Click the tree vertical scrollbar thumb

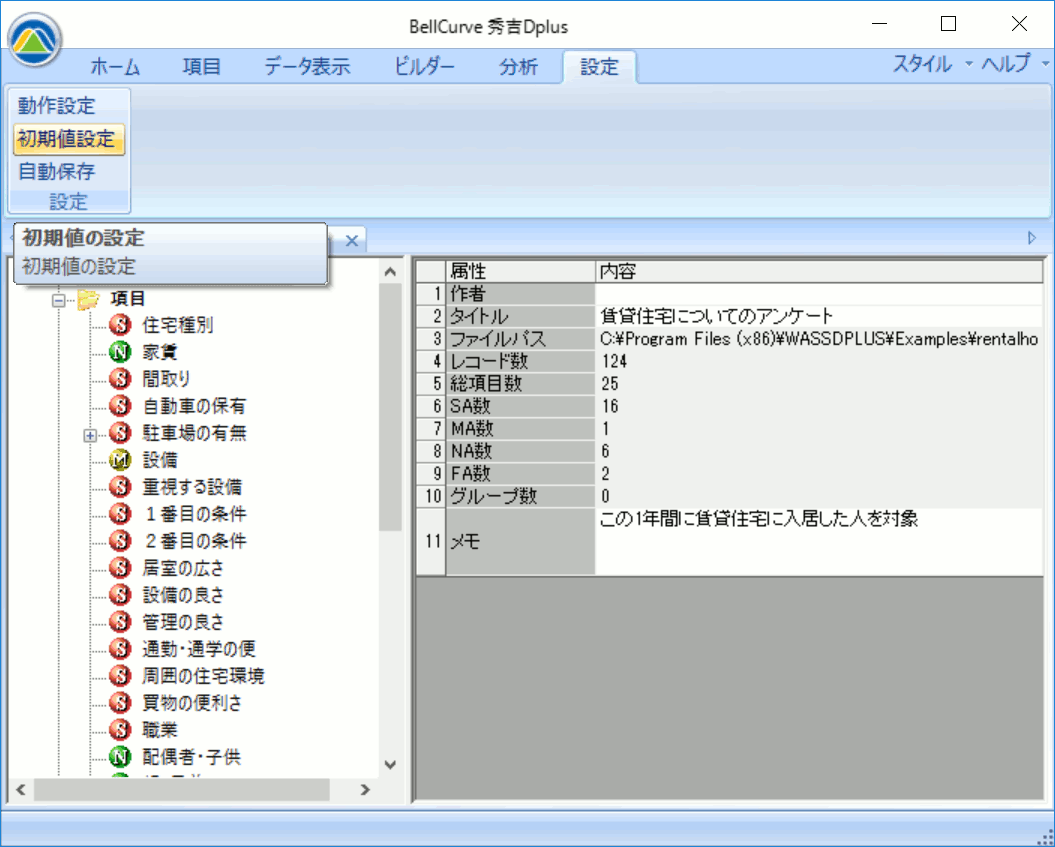click(x=390, y=408)
